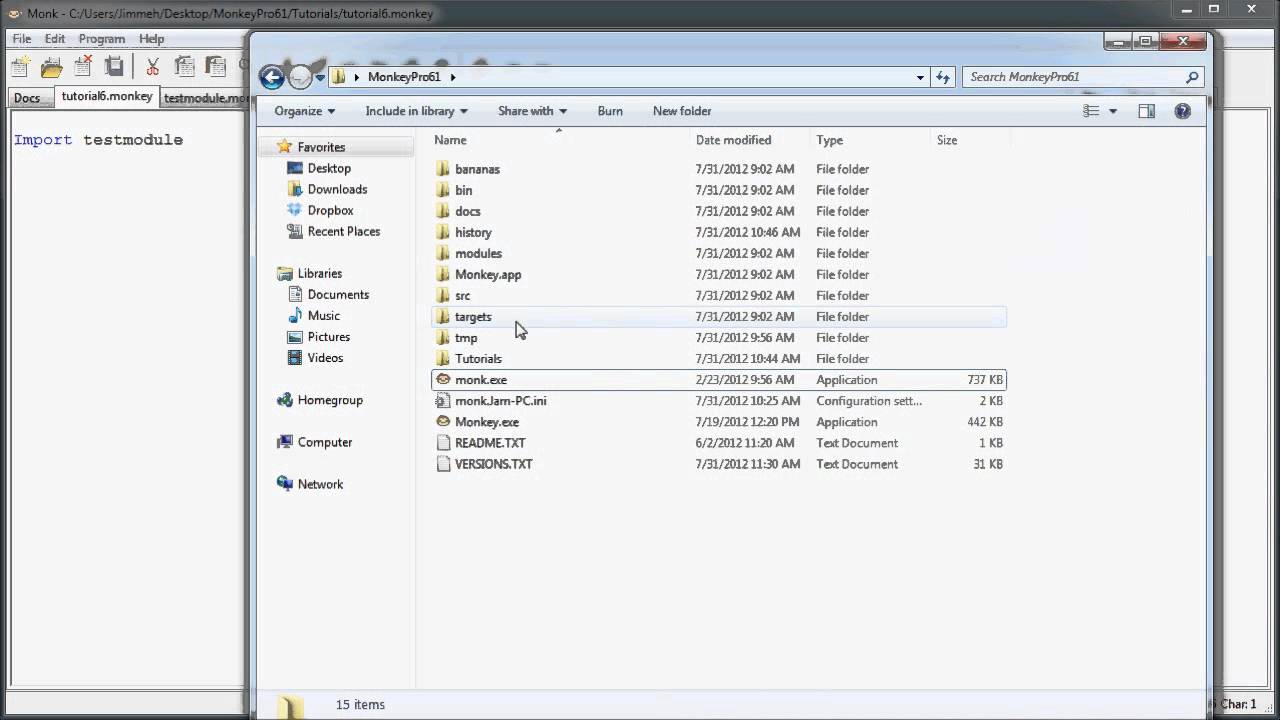The image size is (1280, 720).
Task: Select Homegroup in the navigation pane
Action: (x=330, y=399)
